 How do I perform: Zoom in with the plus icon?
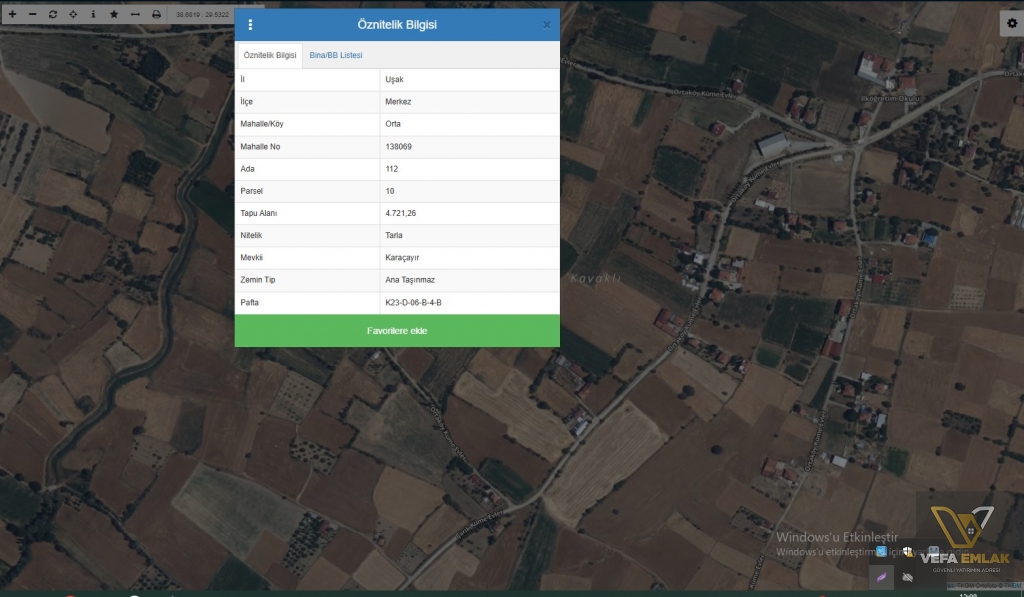[x=12, y=15]
